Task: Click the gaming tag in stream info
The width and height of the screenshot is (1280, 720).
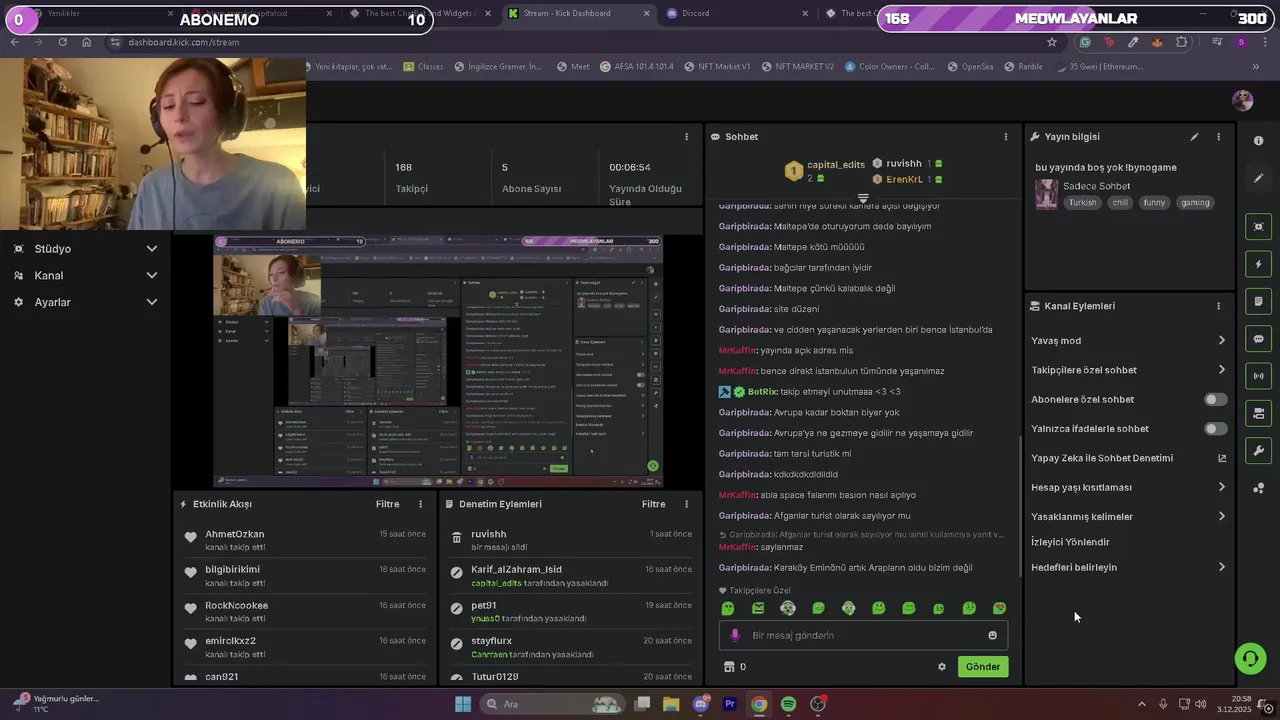Action: [x=1195, y=202]
